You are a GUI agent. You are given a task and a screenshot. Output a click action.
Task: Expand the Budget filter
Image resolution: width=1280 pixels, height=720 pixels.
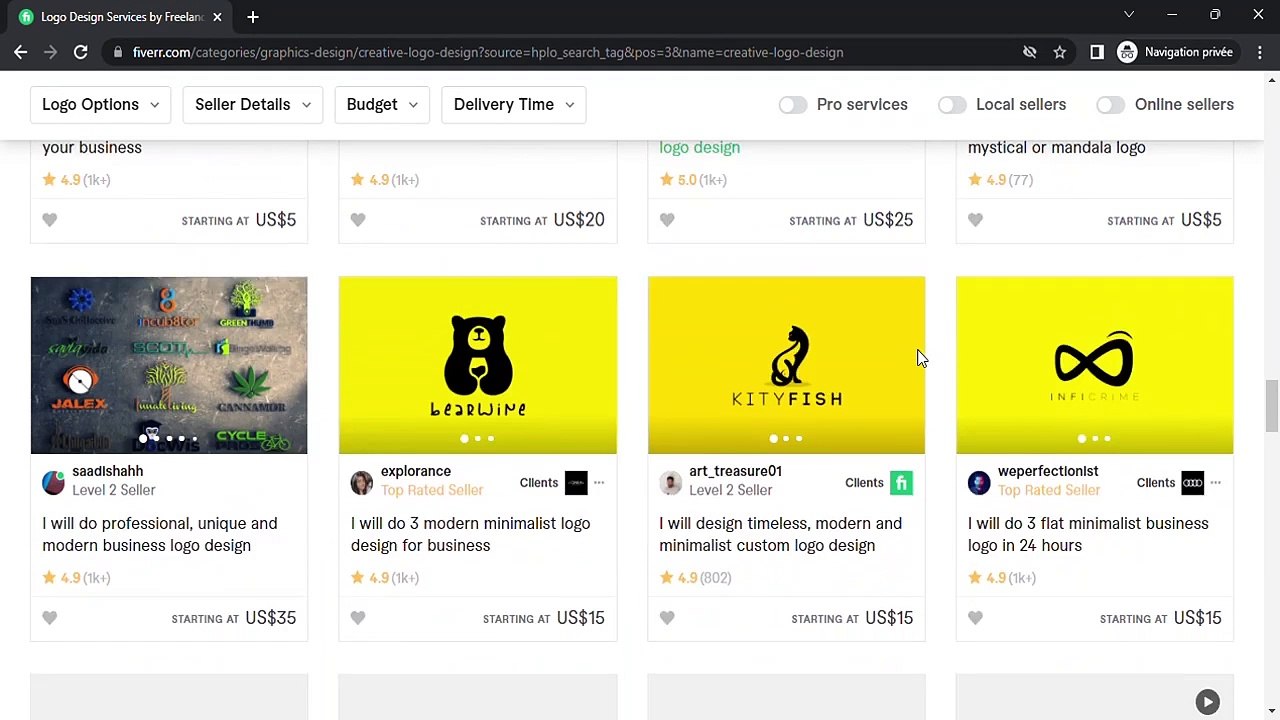[382, 104]
